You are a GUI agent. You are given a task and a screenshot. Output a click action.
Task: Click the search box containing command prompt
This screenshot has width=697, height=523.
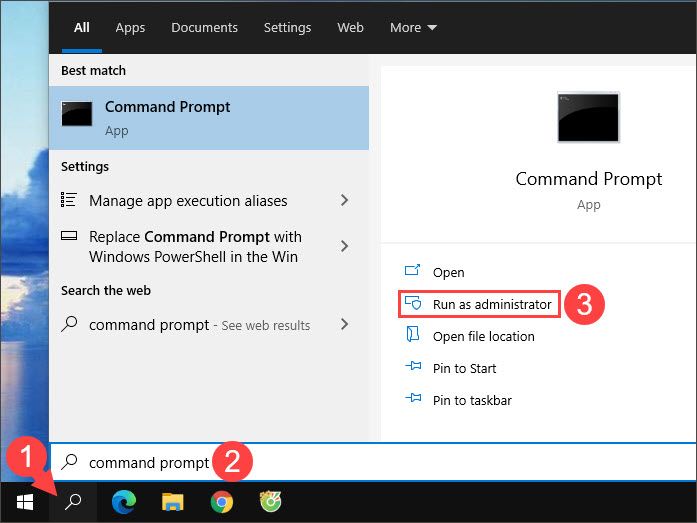click(x=373, y=462)
